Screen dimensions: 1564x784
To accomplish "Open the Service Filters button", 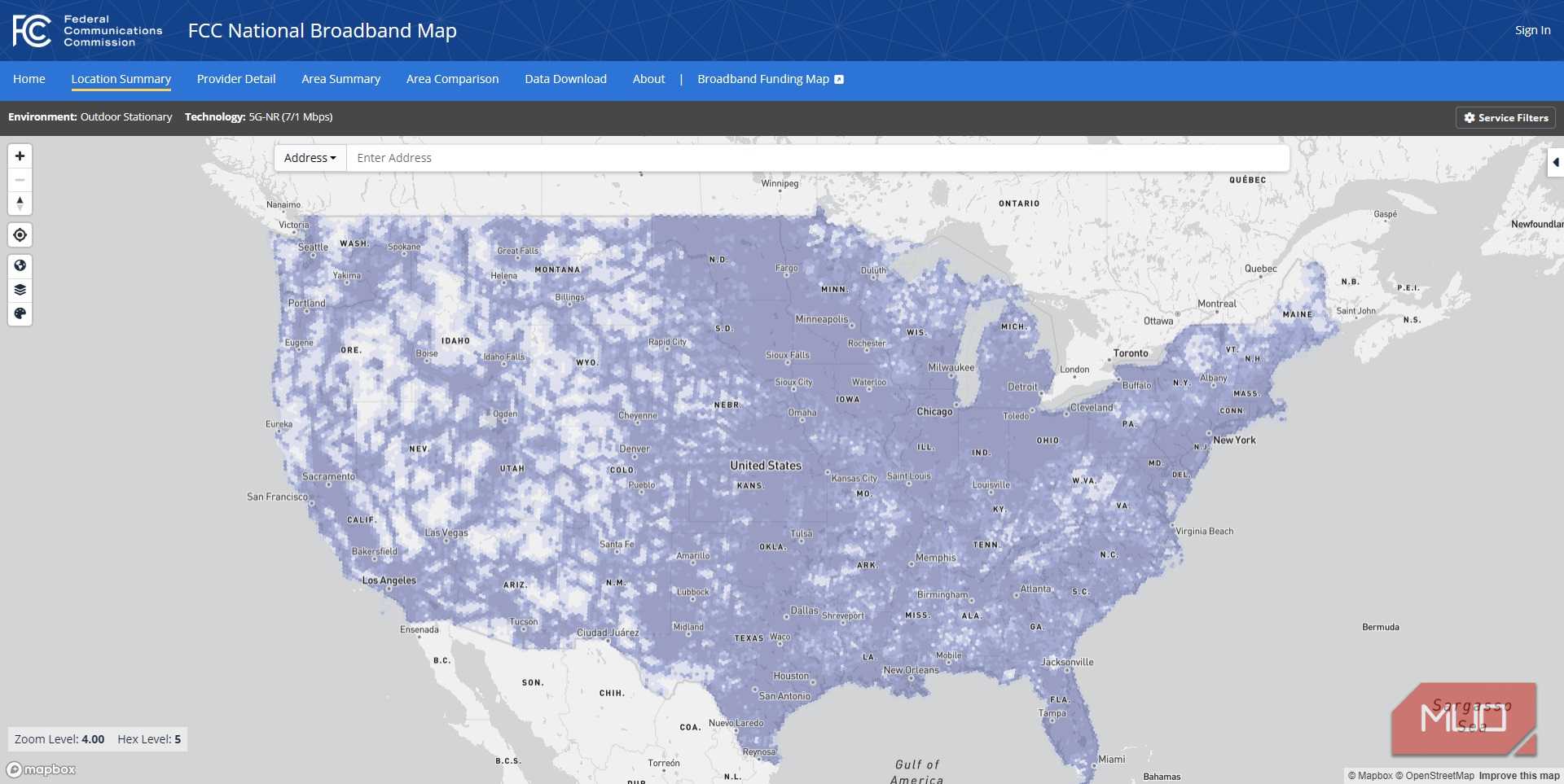I will [1505, 117].
